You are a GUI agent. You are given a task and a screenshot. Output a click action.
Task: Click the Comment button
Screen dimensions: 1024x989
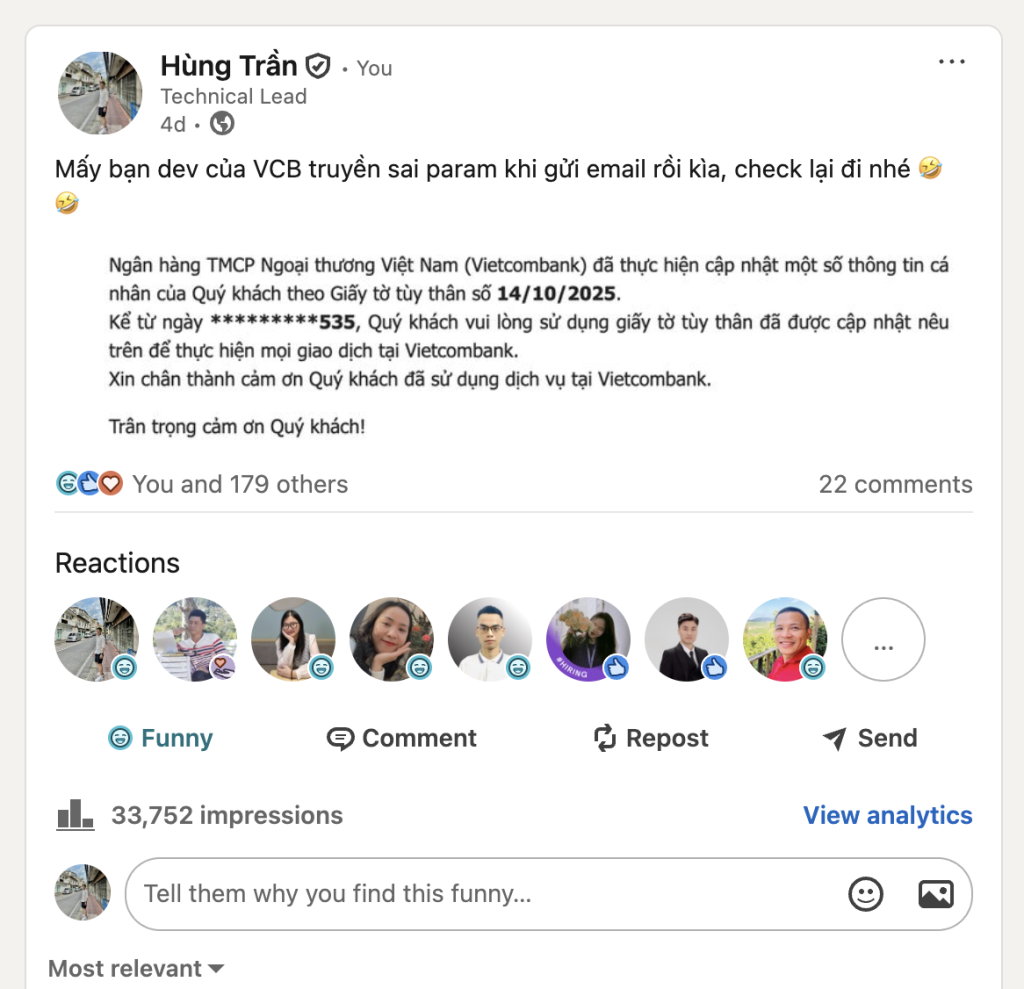[402, 738]
